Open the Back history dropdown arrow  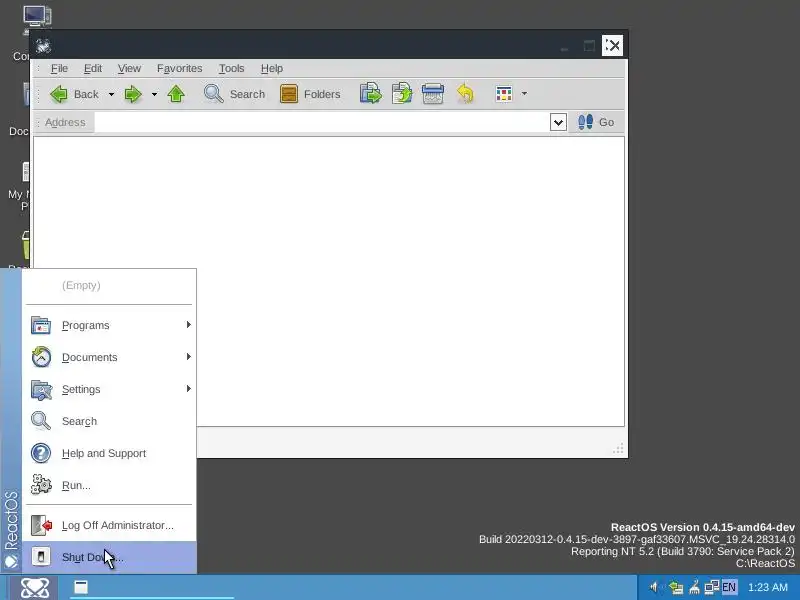[x=111, y=94]
